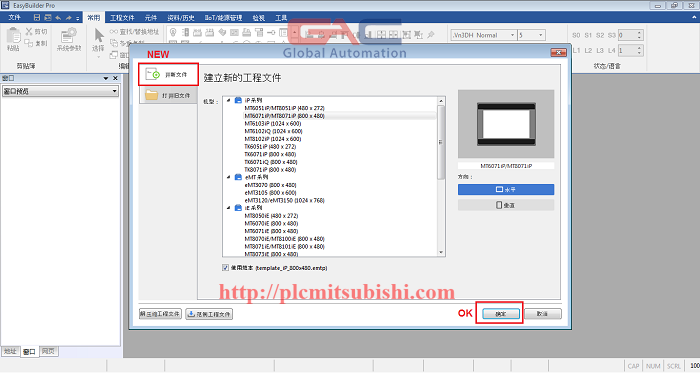This screenshot has width=700, height=373.
Task: Click the Cancel (取消) button
Action: 542,314
